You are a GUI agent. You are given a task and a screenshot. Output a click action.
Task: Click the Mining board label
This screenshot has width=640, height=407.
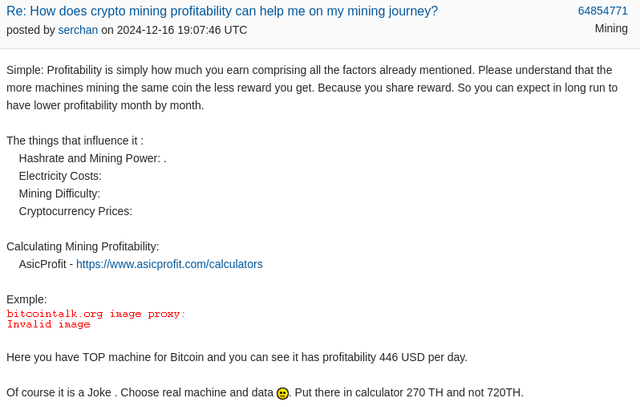(611, 29)
